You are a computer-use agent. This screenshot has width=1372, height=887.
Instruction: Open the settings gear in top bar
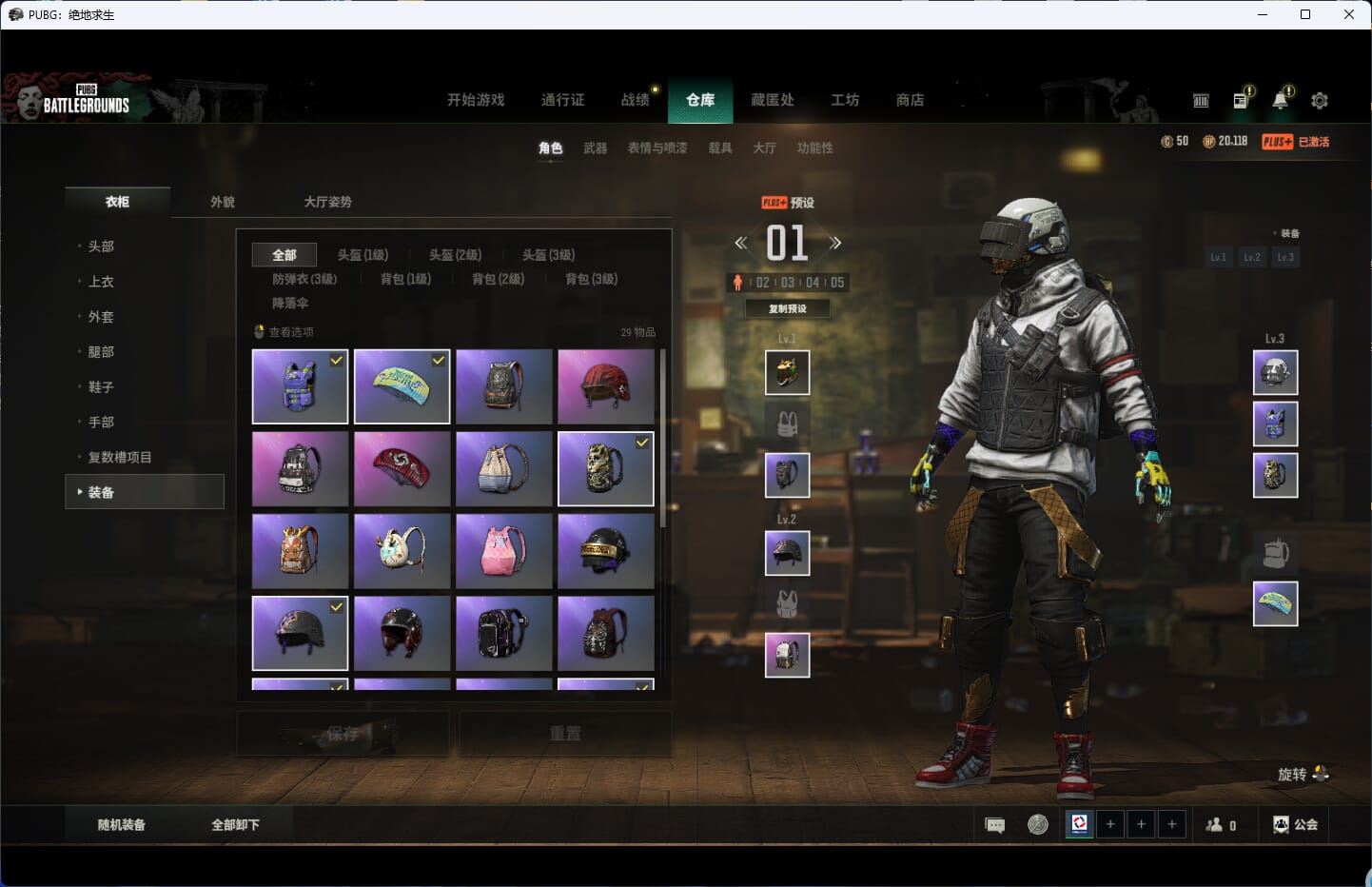pos(1320,100)
